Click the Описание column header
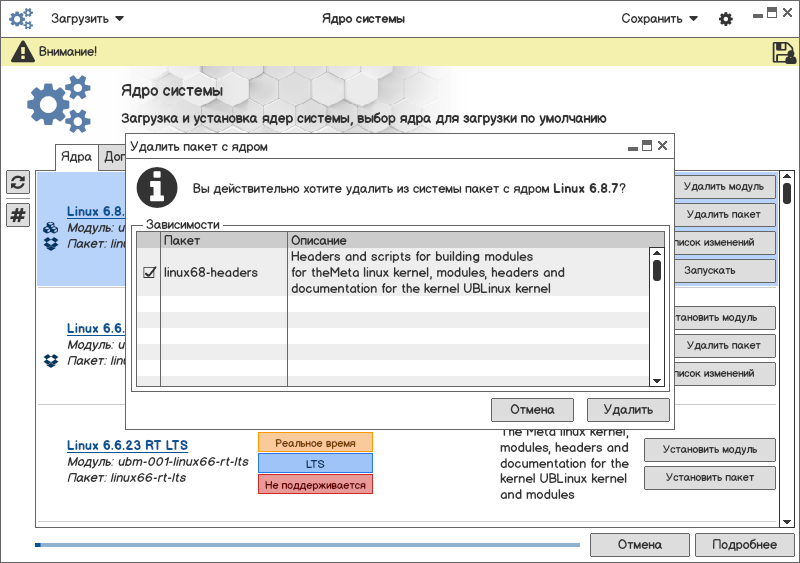 coord(318,241)
